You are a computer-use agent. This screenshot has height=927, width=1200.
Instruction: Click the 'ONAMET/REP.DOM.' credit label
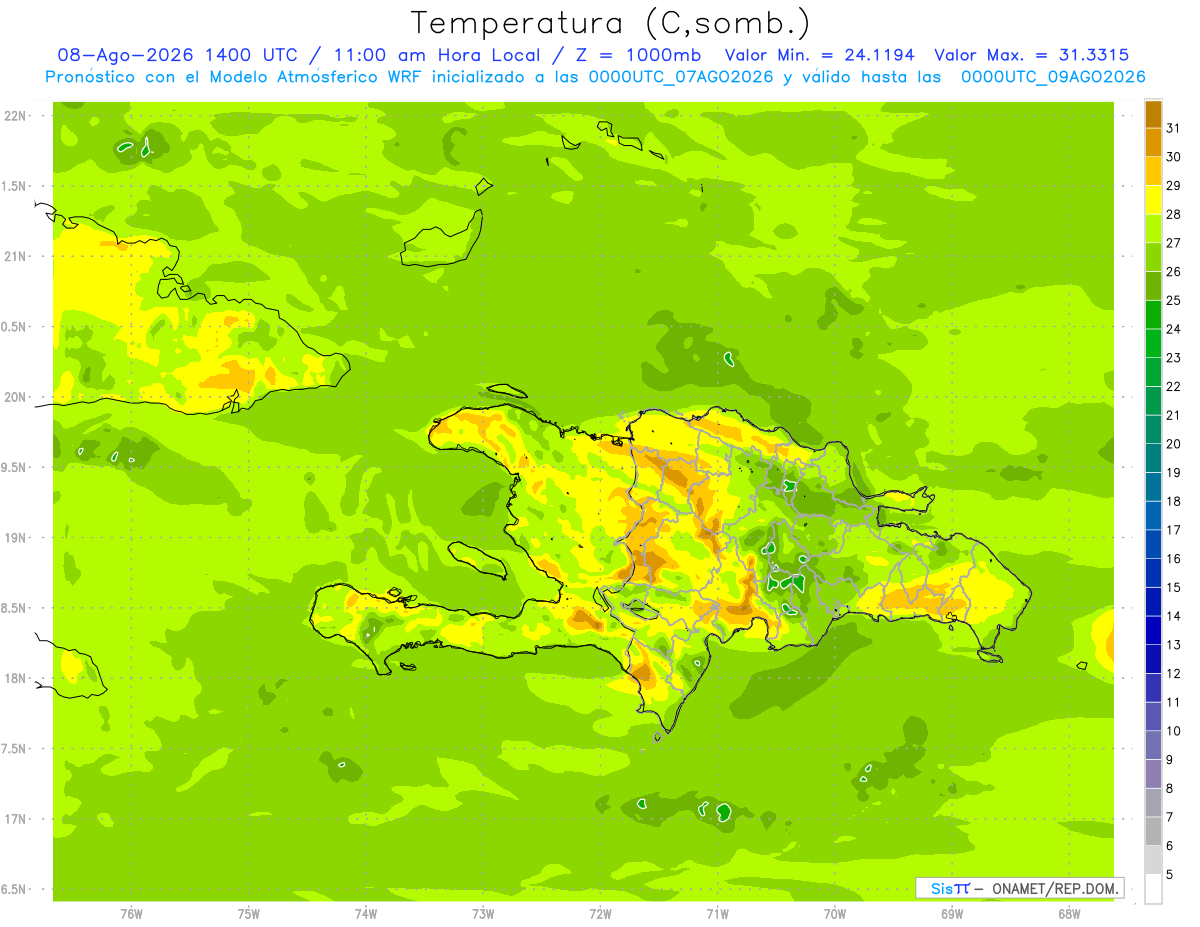1054,888
